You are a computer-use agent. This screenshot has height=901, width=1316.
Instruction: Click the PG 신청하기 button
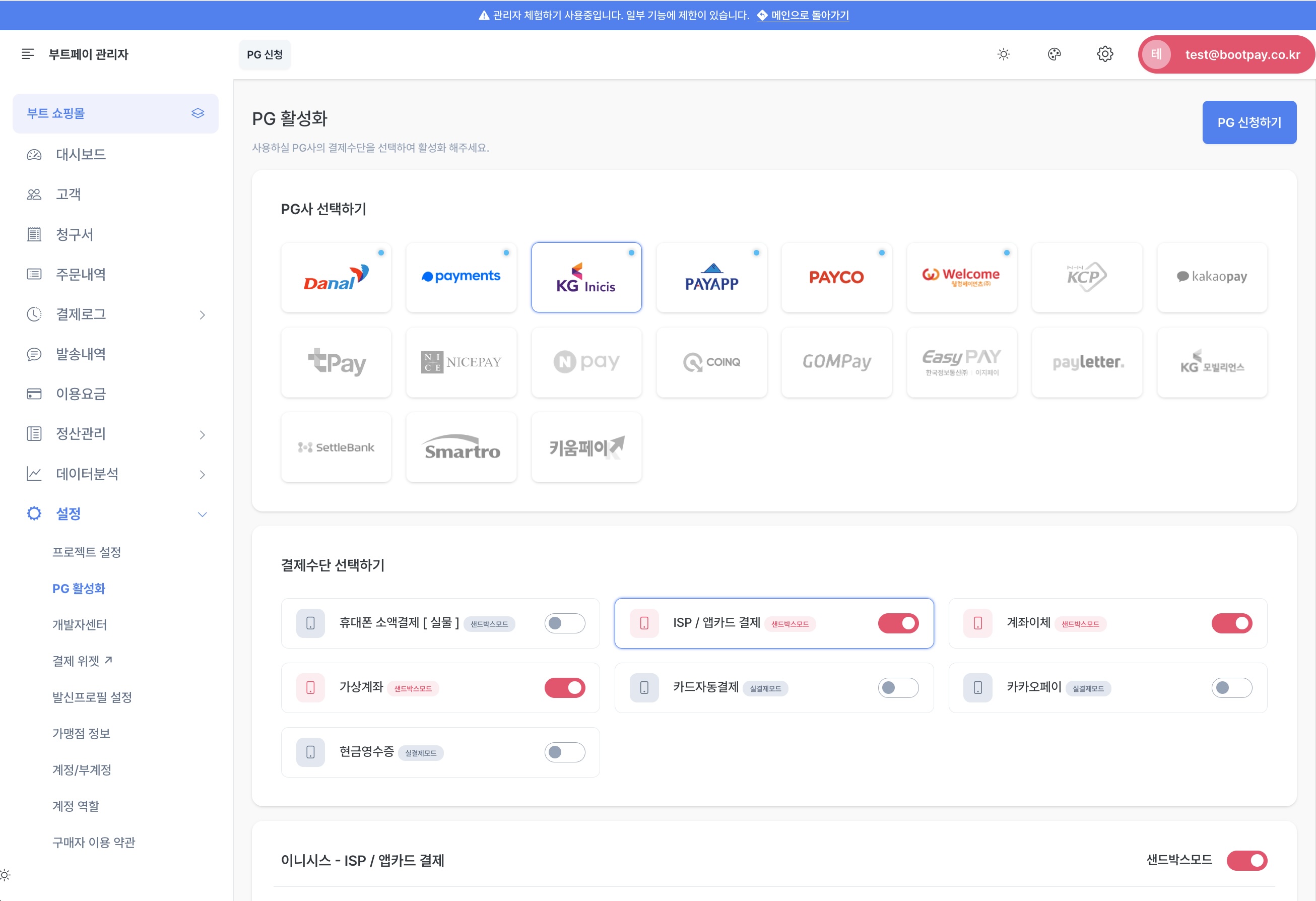[x=1249, y=122]
